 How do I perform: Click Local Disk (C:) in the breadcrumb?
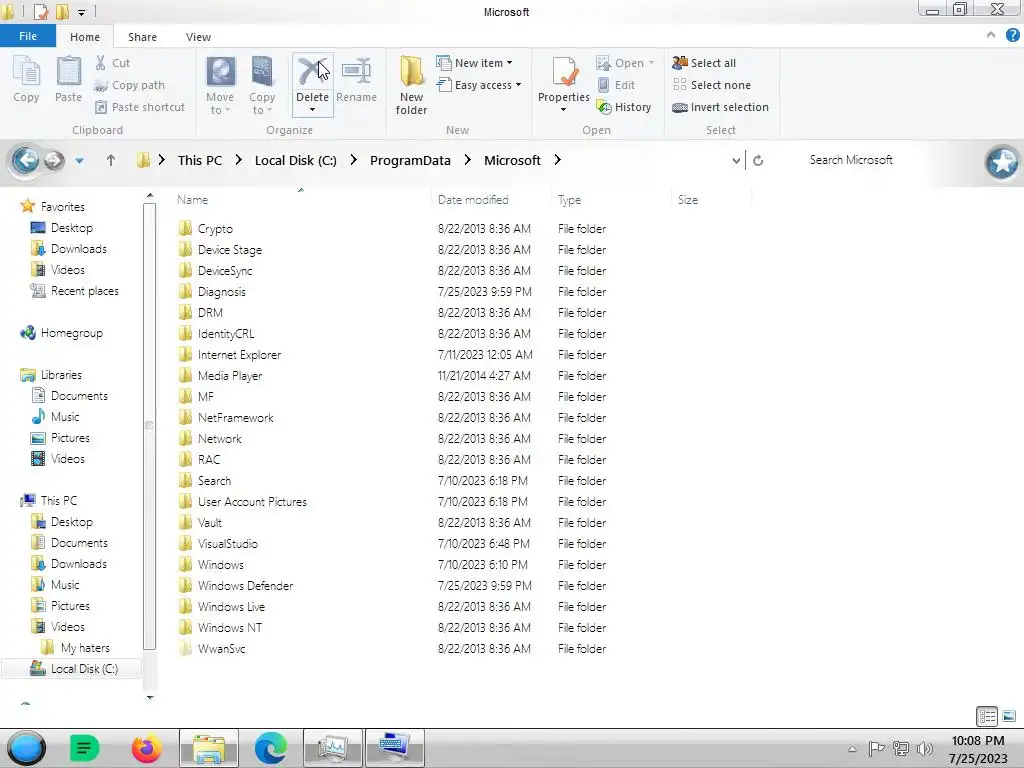296,160
